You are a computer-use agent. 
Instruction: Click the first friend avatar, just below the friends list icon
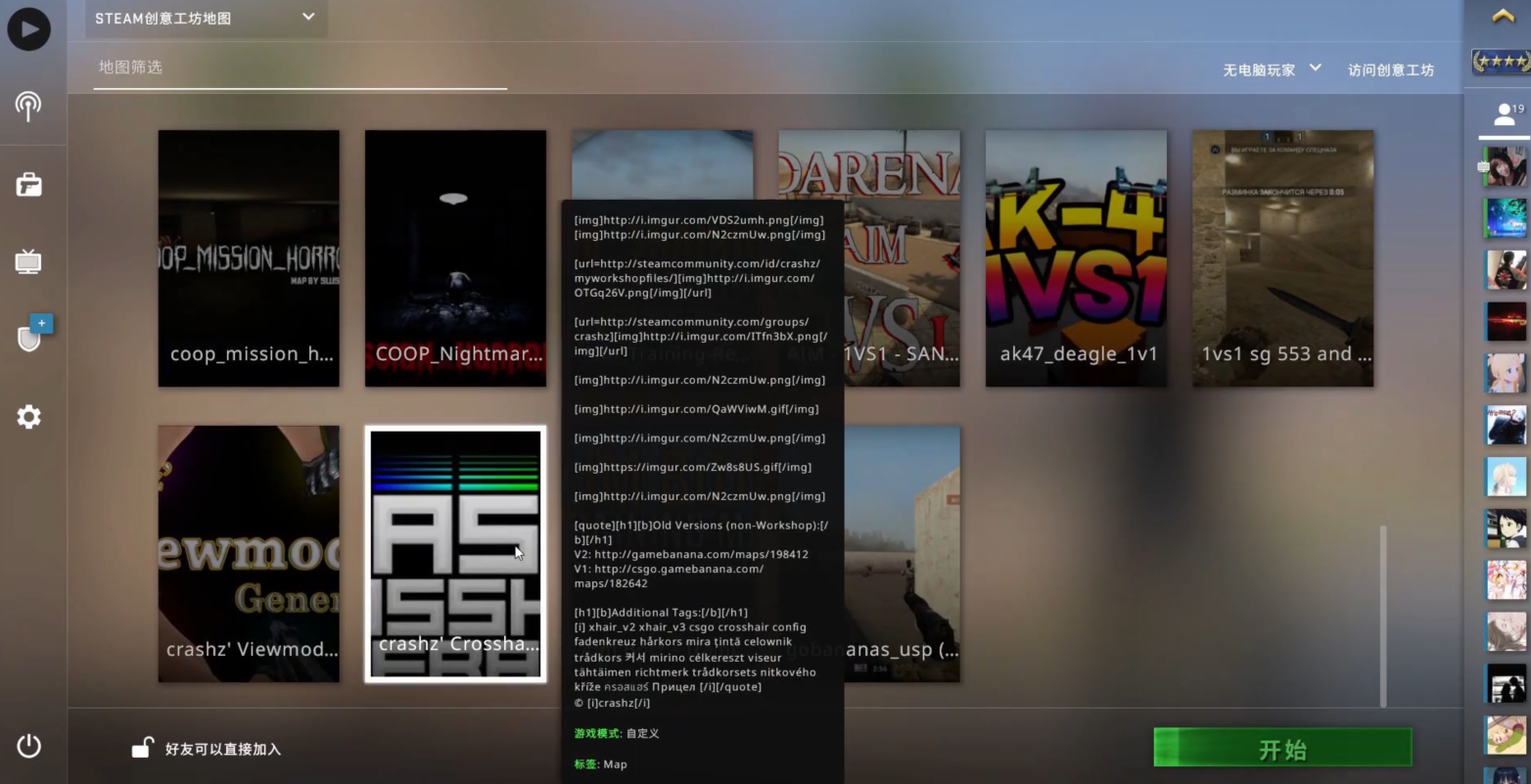(1506, 167)
